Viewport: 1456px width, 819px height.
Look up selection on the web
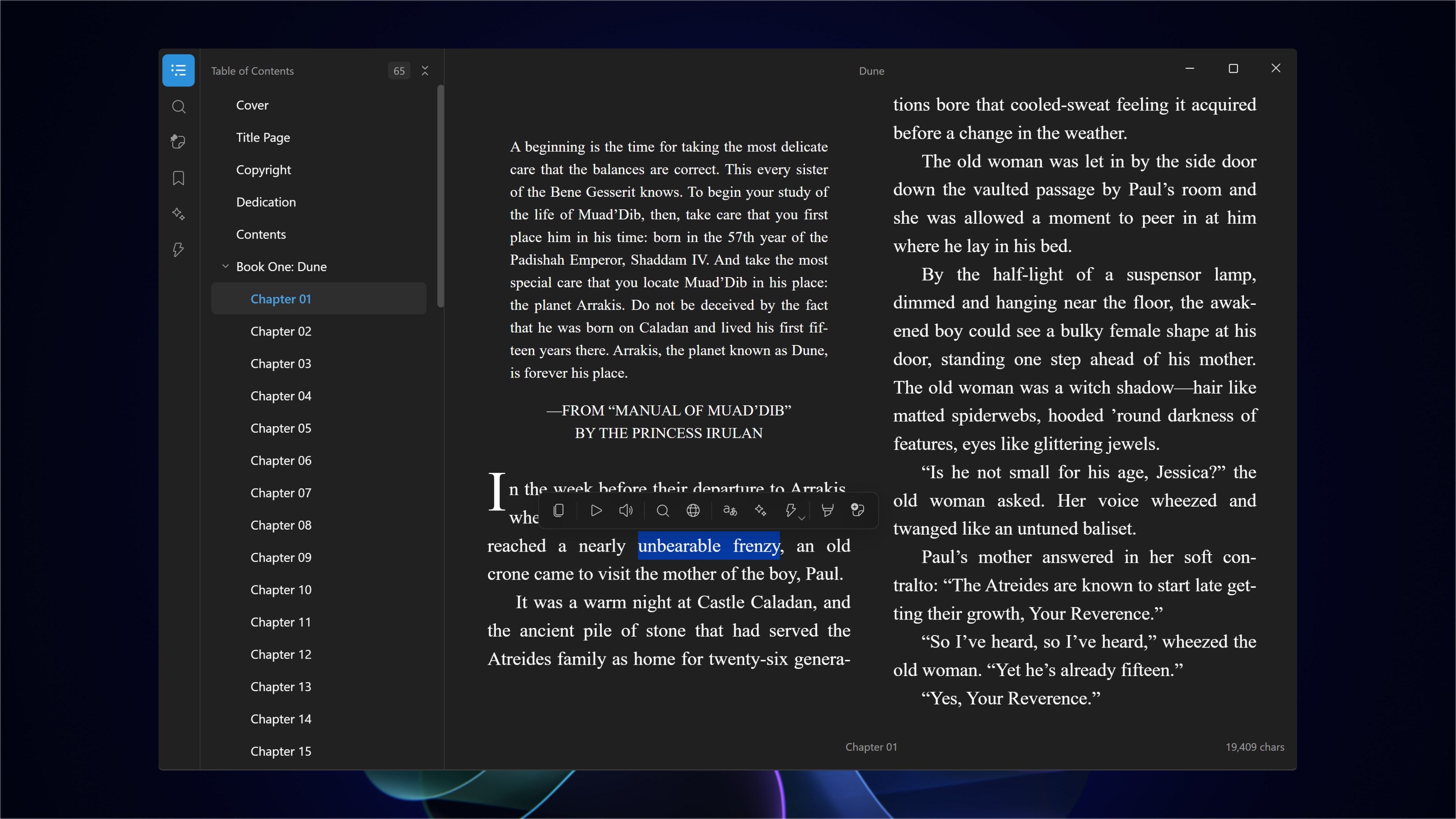click(693, 510)
